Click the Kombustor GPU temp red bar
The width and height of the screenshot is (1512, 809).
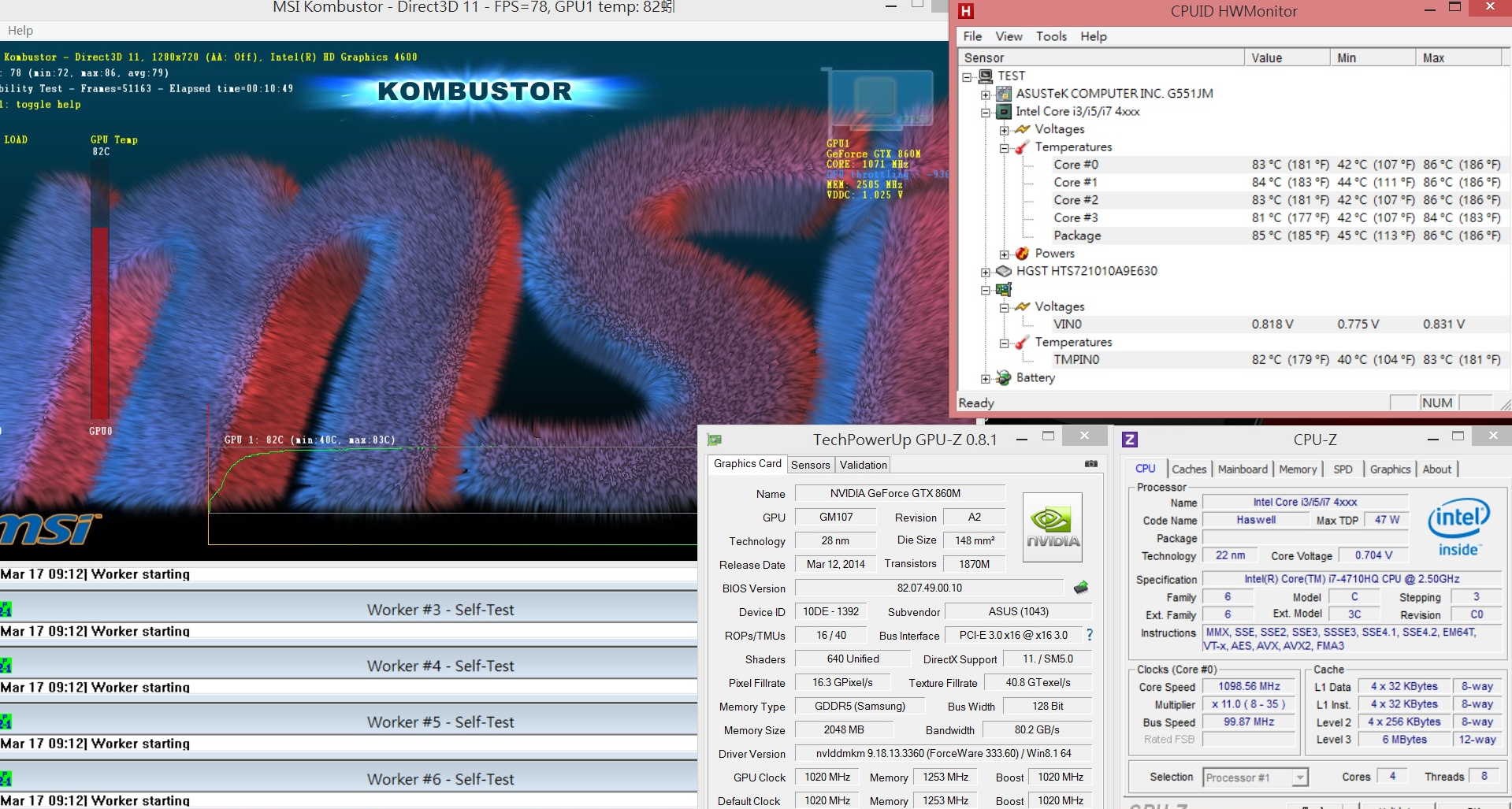pyautogui.click(x=100, y=323)
